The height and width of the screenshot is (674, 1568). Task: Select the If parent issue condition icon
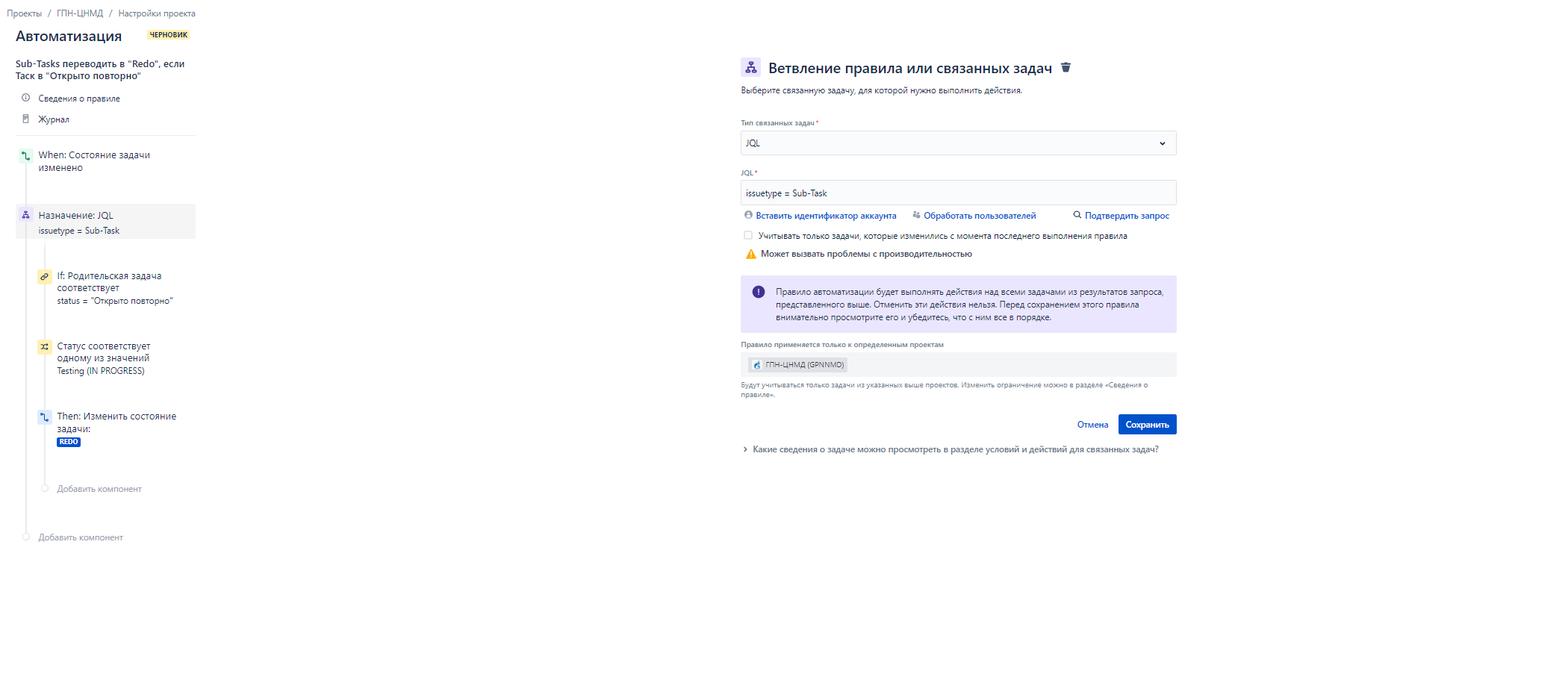45,276
